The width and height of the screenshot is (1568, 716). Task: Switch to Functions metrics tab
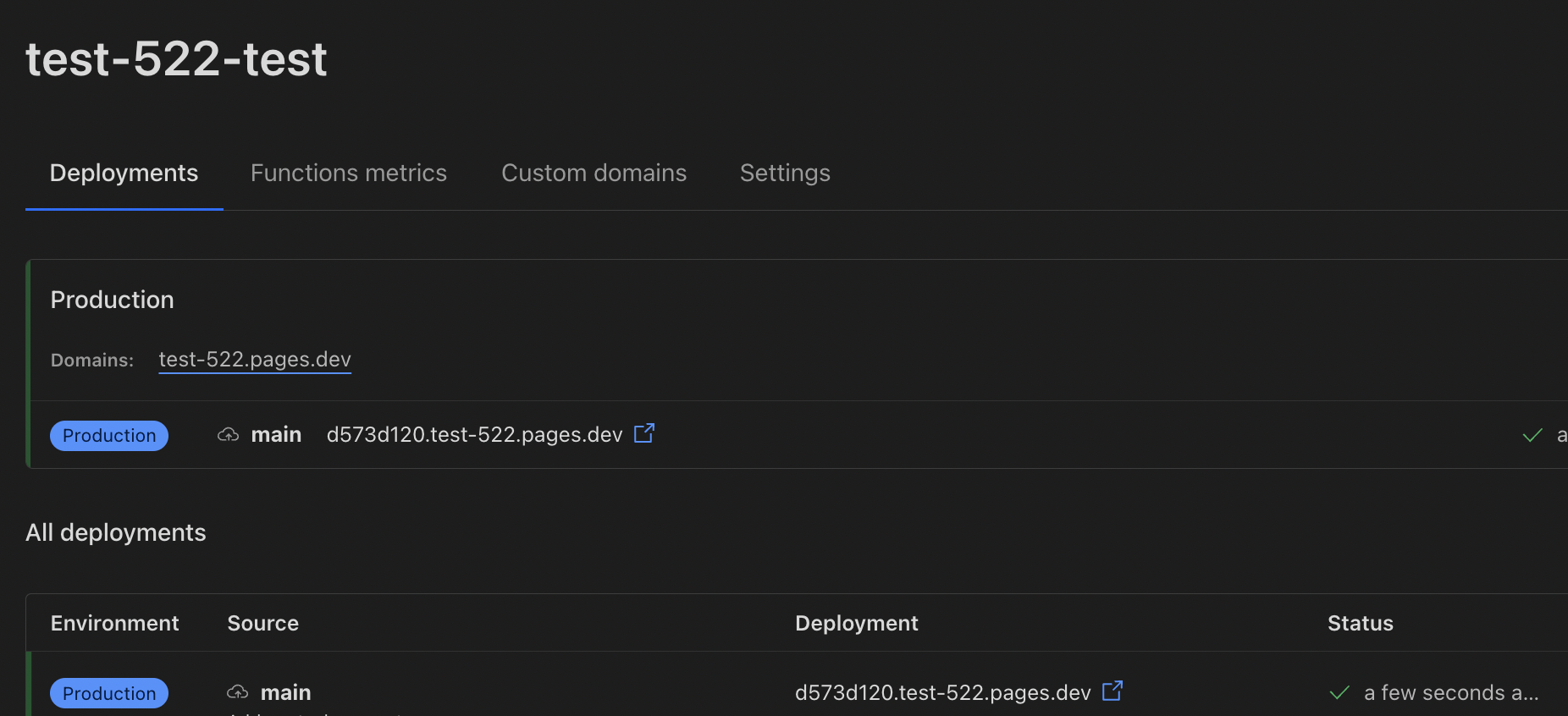(349, 173)
